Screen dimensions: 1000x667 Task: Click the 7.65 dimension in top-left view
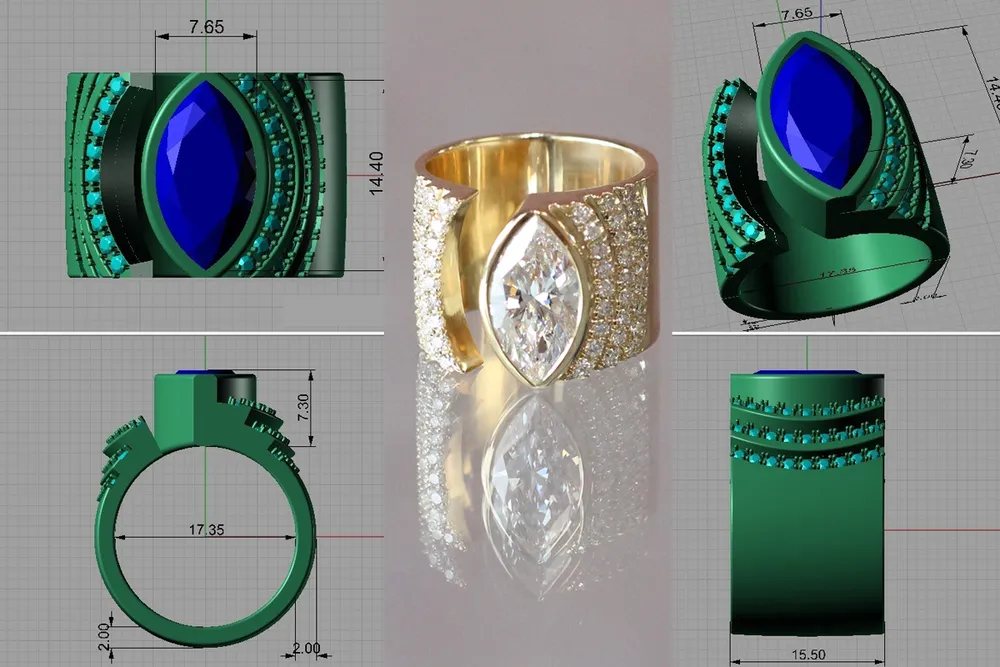206,27
